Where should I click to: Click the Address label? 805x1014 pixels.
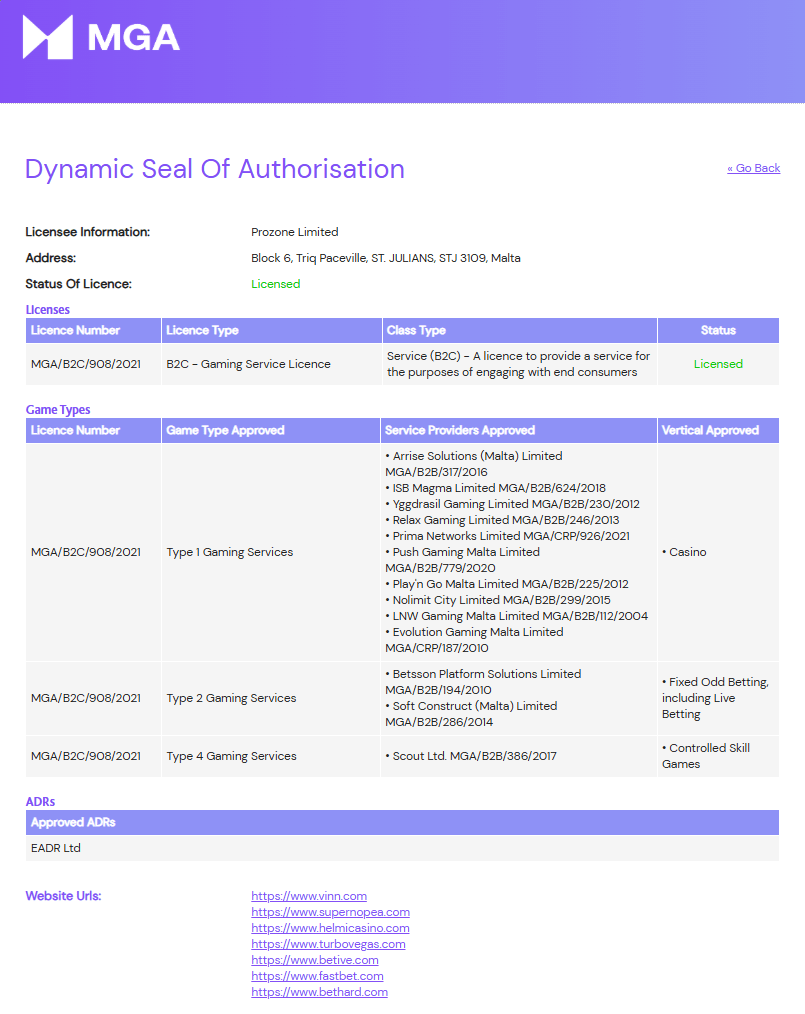[50, 258]
